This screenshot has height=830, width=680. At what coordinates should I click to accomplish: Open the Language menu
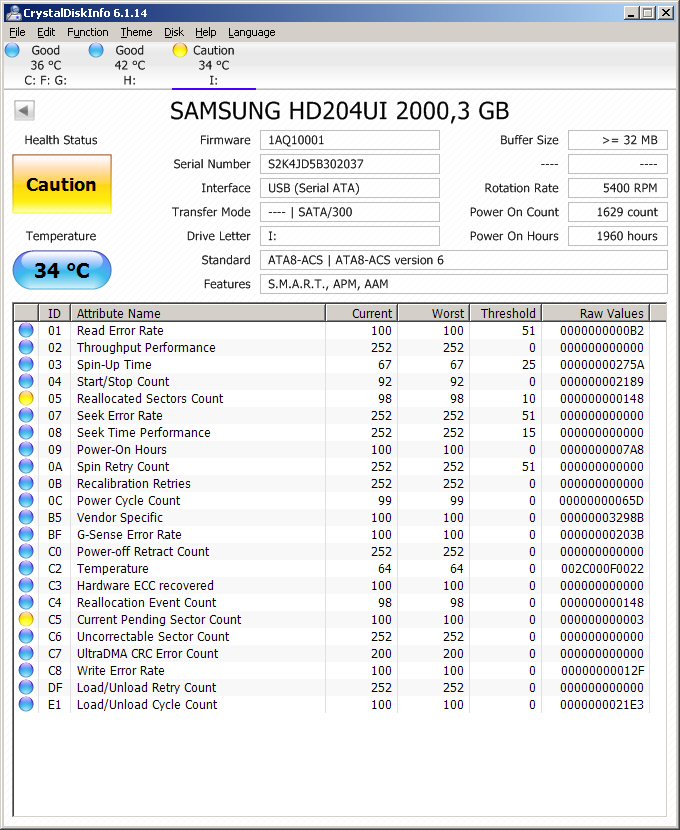(251, 32)
